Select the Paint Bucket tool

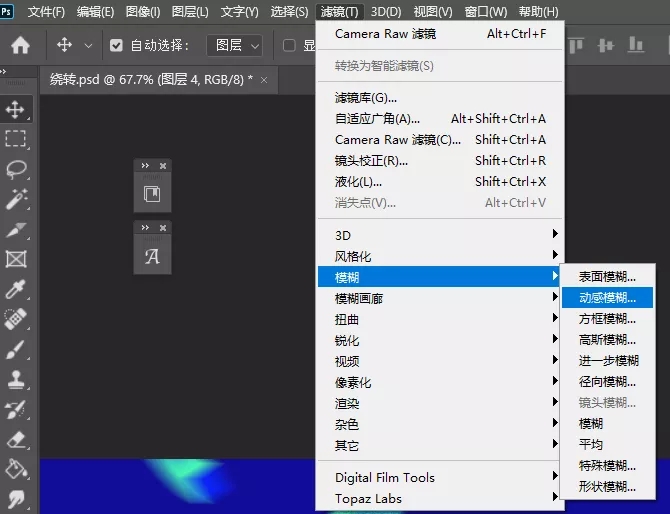16,469
